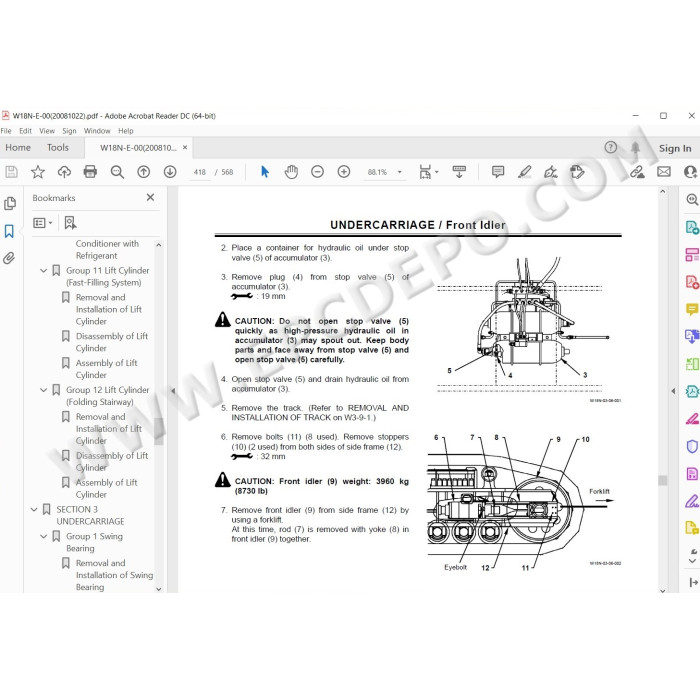The width and height of the screenshot is (700, 700).
Task: Go to next page arrow
Action: pyautogui.click(x=170, y=172)
